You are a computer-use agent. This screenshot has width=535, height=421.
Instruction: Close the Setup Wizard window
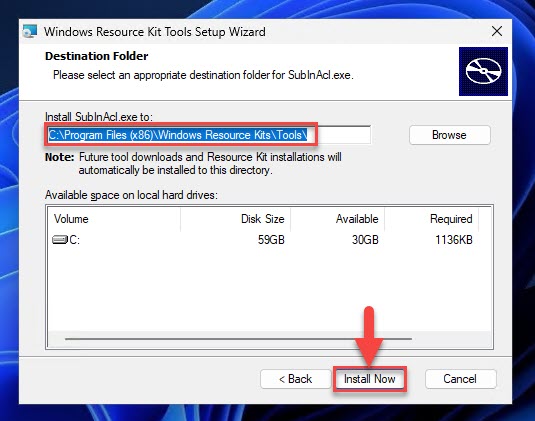coord(497,31)
